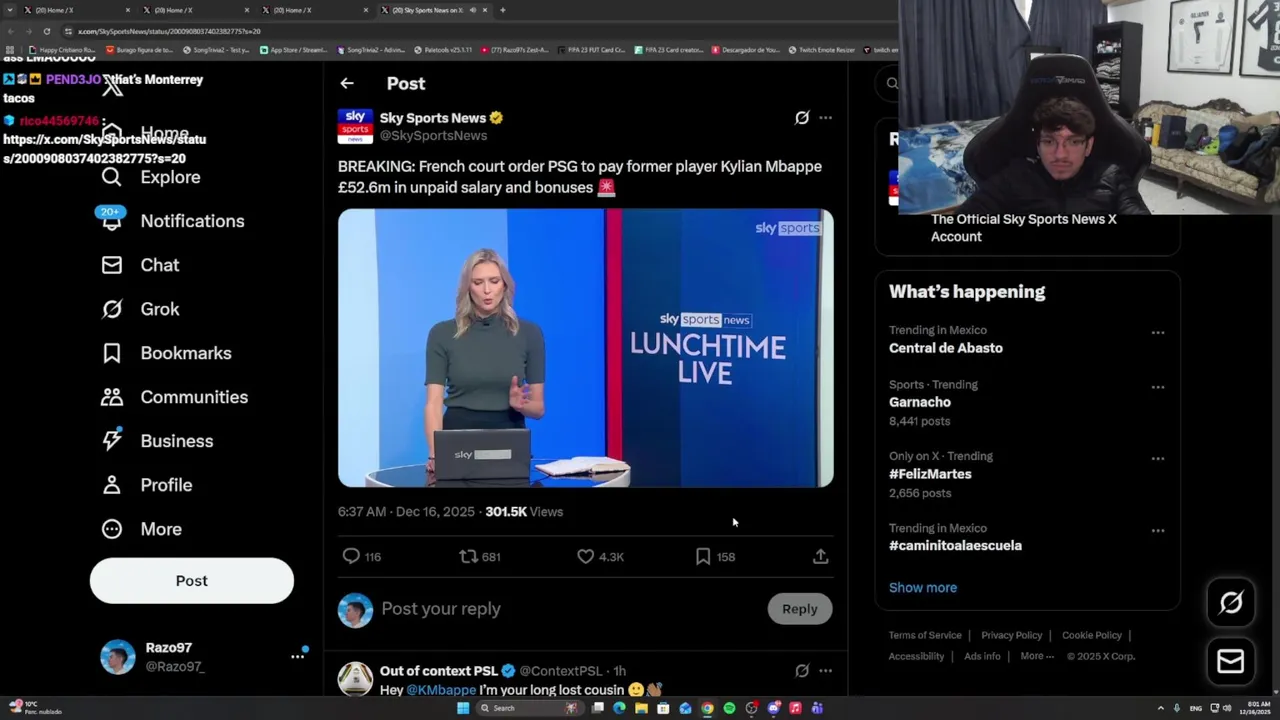Open options for Central de Abasto trend
This screenshot has height=720, width=1280.
[x=1158, y=333]
